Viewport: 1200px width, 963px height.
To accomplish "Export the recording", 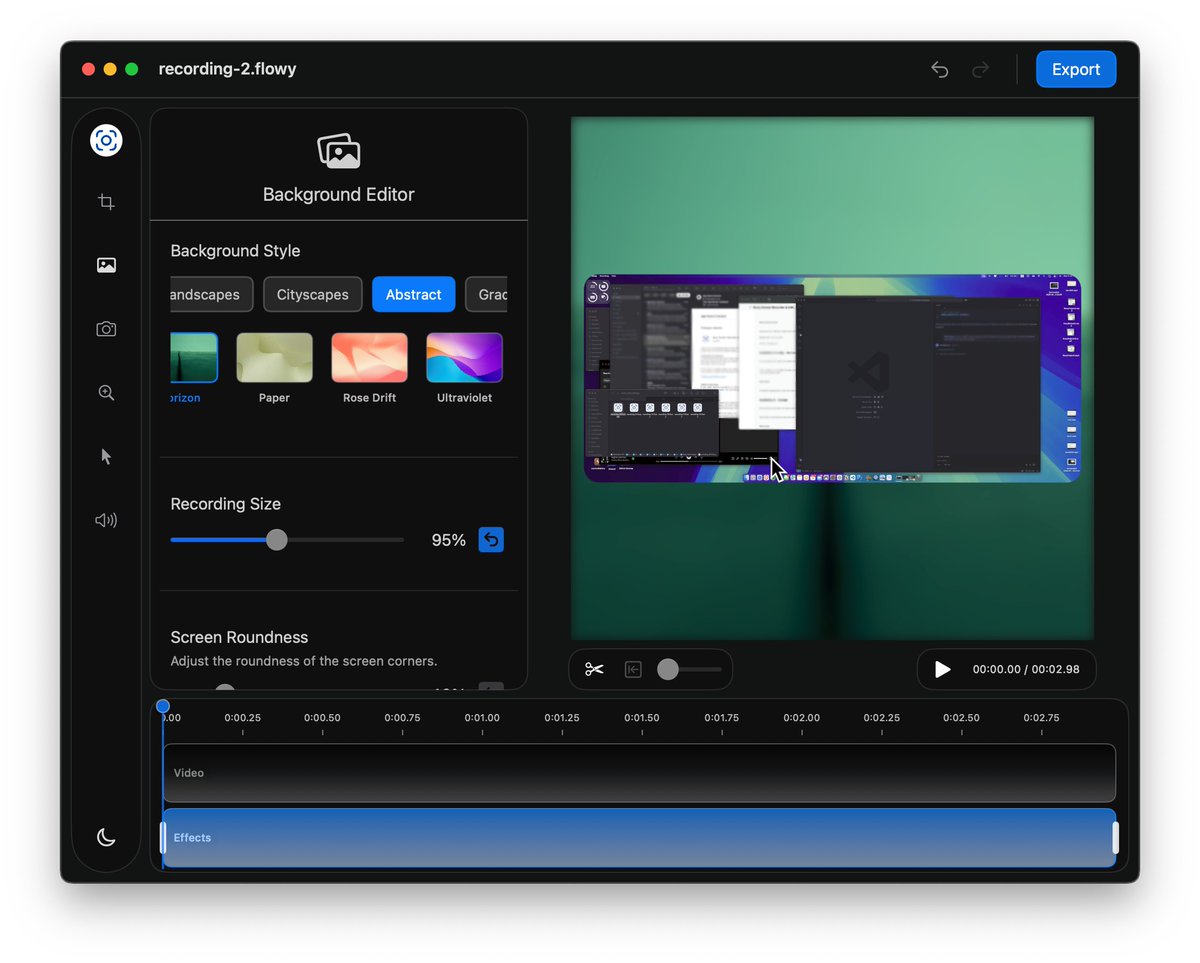I will click(1076, 69).
